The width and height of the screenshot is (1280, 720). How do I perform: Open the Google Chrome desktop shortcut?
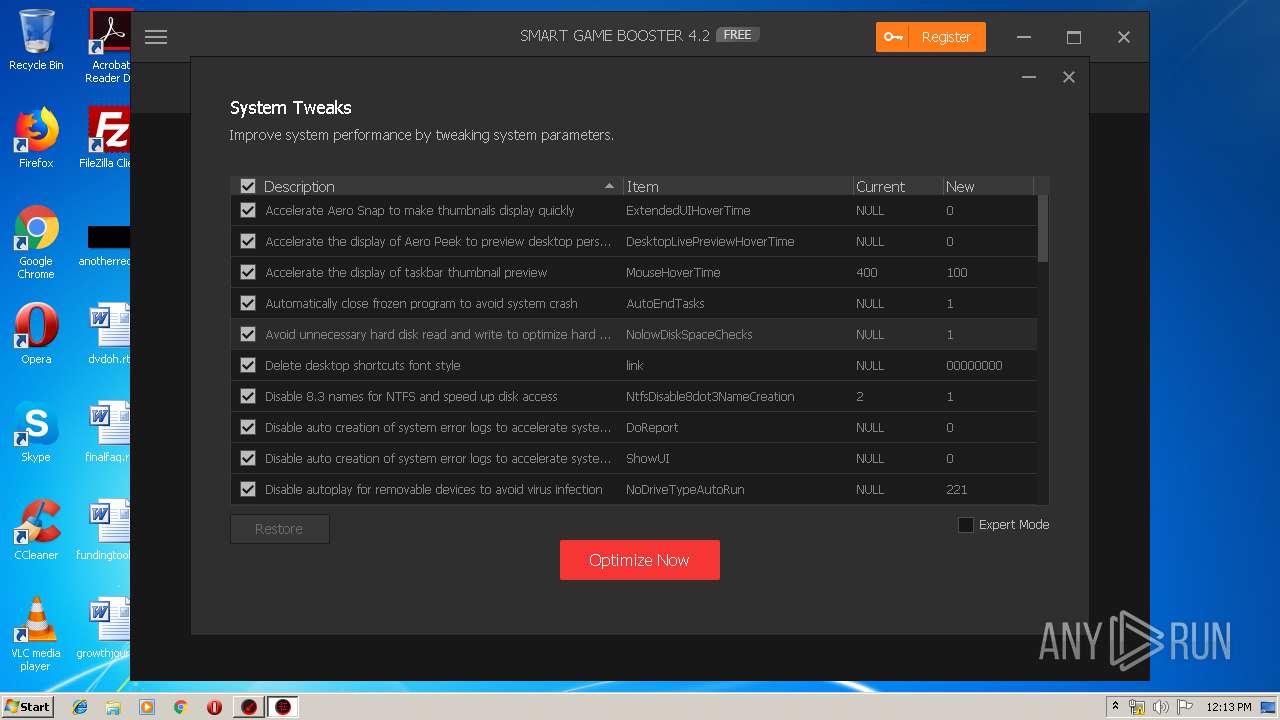click(x=36, y=242)
